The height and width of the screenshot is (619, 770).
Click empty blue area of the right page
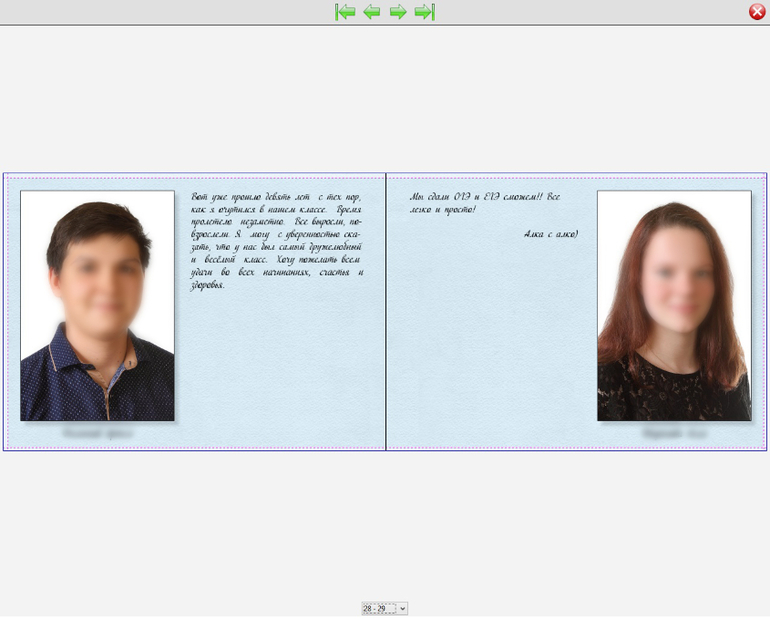490,350
